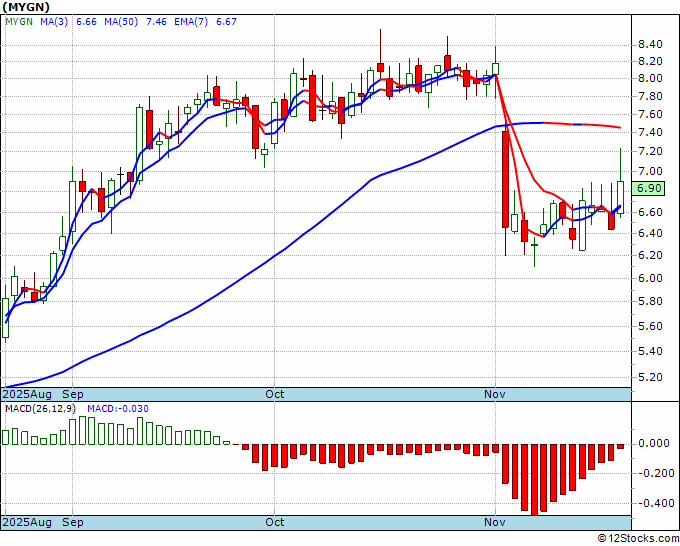Click the Nov label on MACD panel axis

pos(495,522)
